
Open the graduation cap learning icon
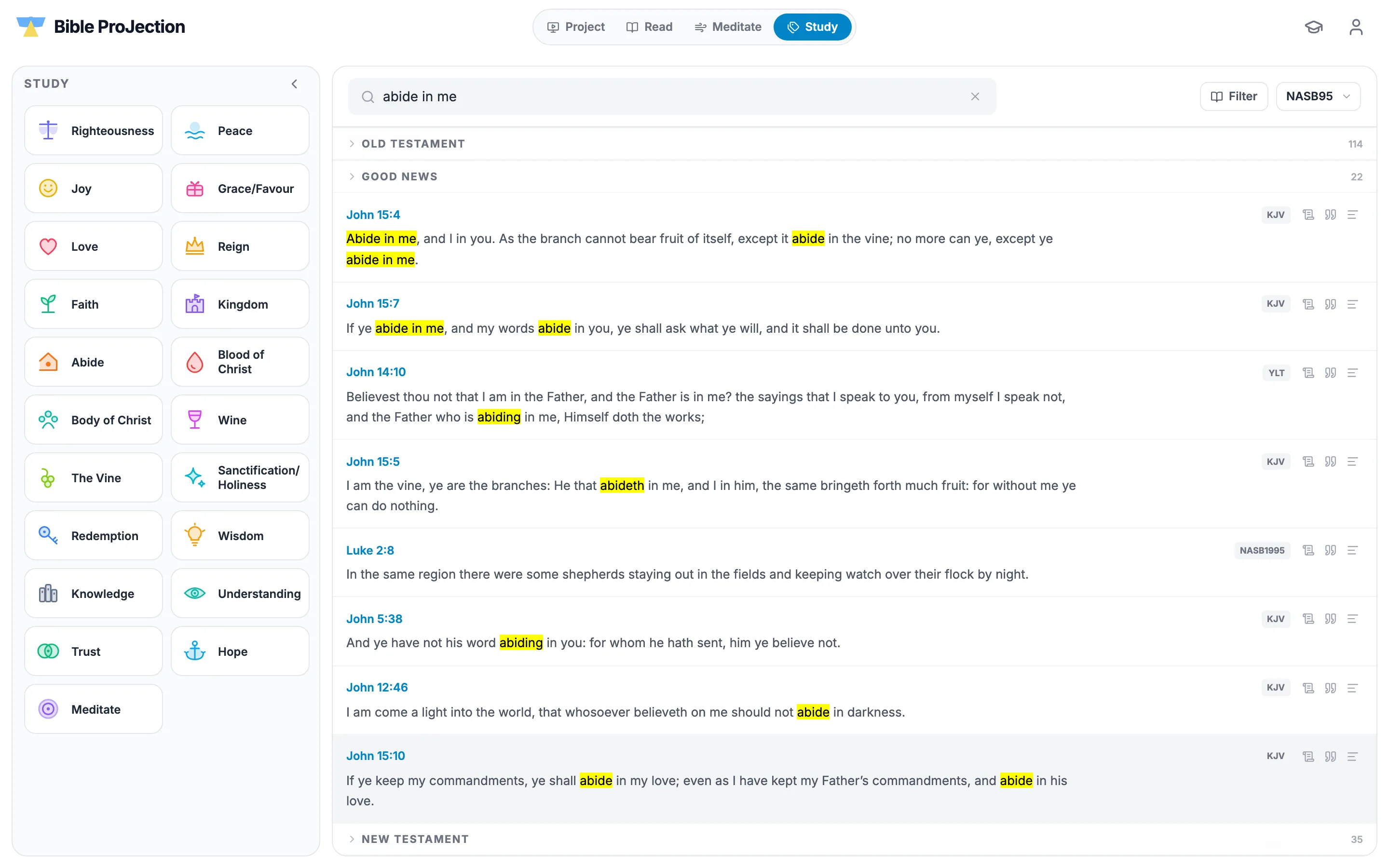(1313, 27)
